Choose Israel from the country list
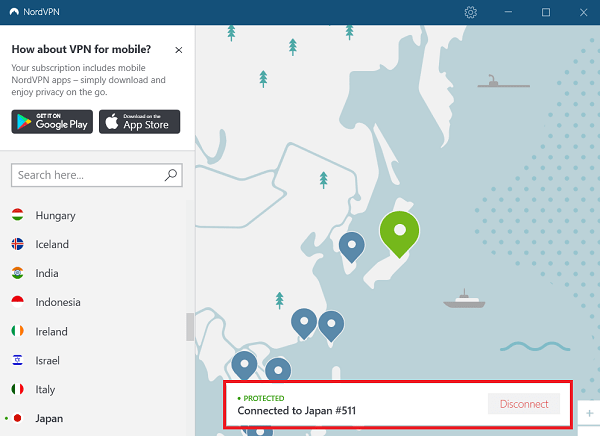 tap(47, 361)
